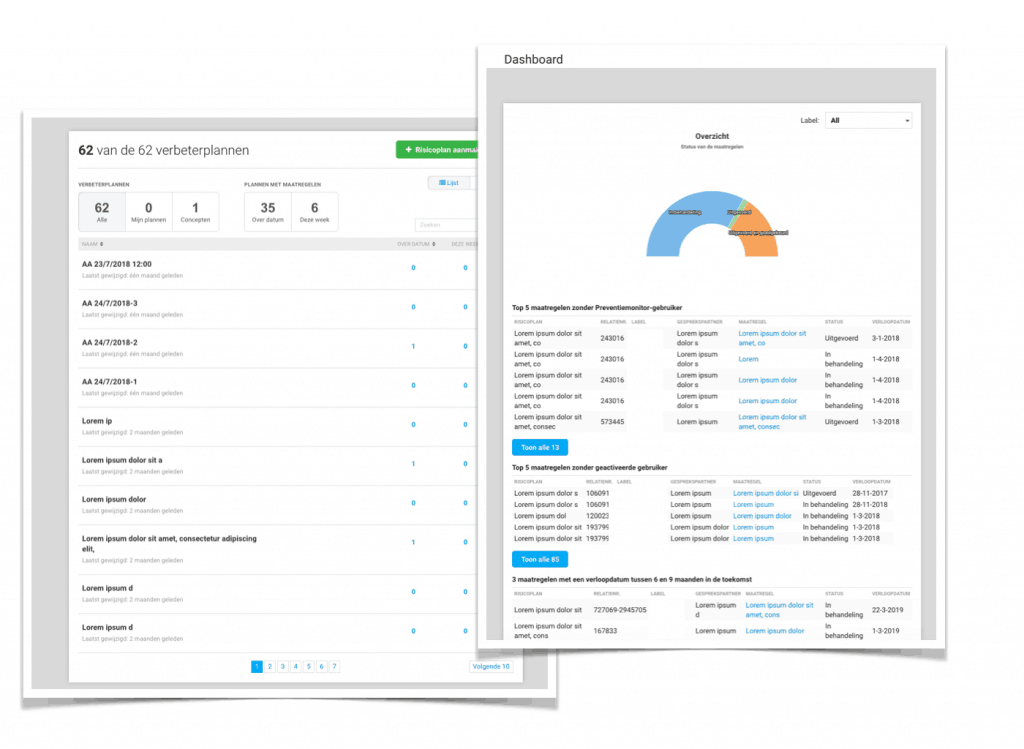This screenshot has width=1024, height=749.
Task: Sort the list by Over datum column
Action: (415, 243)
